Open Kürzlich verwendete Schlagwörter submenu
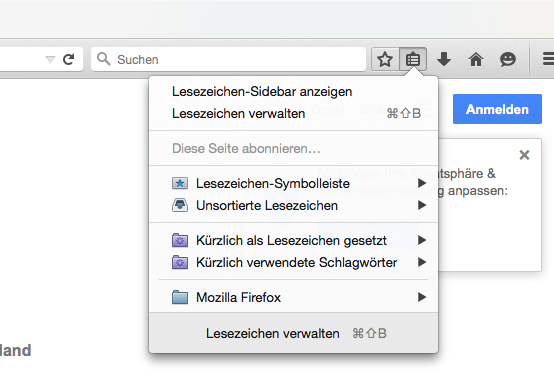Screen dimensions: 554x383 pyautogui.click(x=293, y=262)
